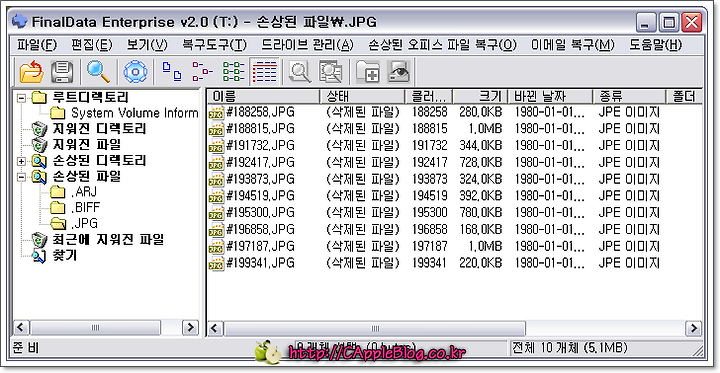
Task: Open the 편집(E) menu
Action: coord(92,45)
